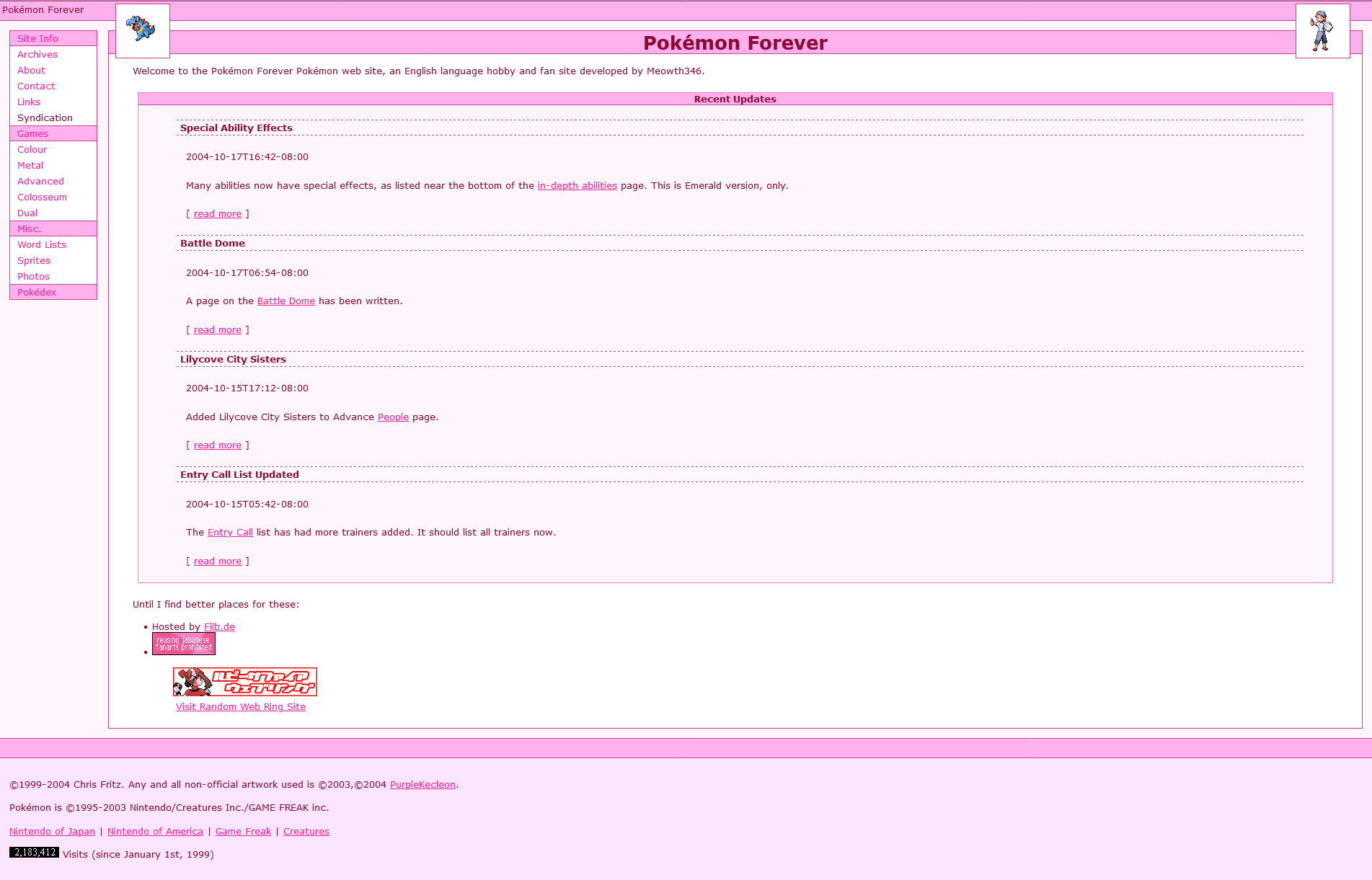Visit Nintendo of America link
The width and height of the screenshot is (1372, 880).
click(155, 831)
